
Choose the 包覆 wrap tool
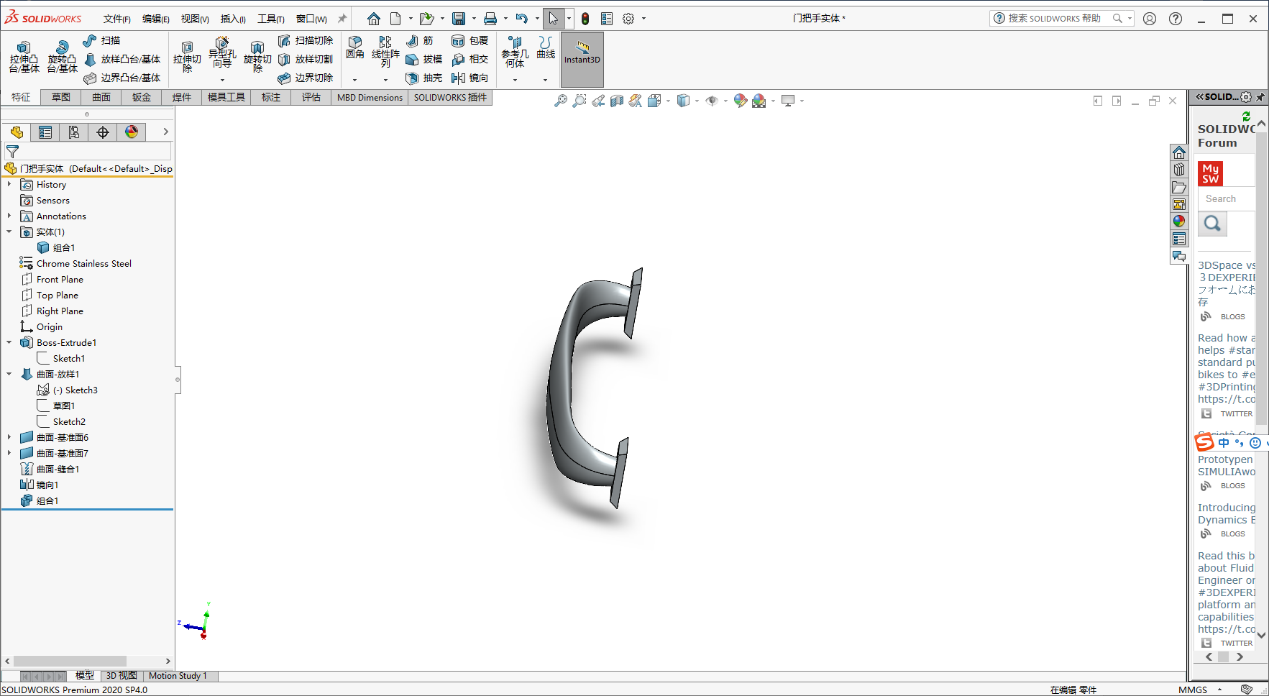point(470,41)
